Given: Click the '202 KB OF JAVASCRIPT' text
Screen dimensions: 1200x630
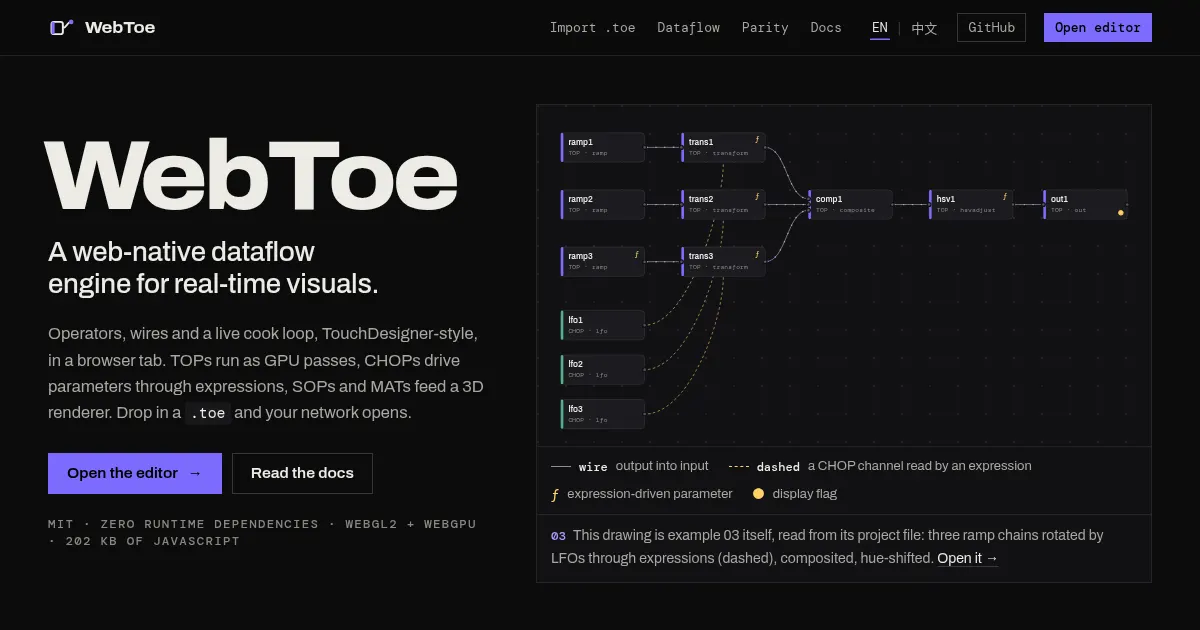Looking at the screenshot, I should click(x=153, y=541).
